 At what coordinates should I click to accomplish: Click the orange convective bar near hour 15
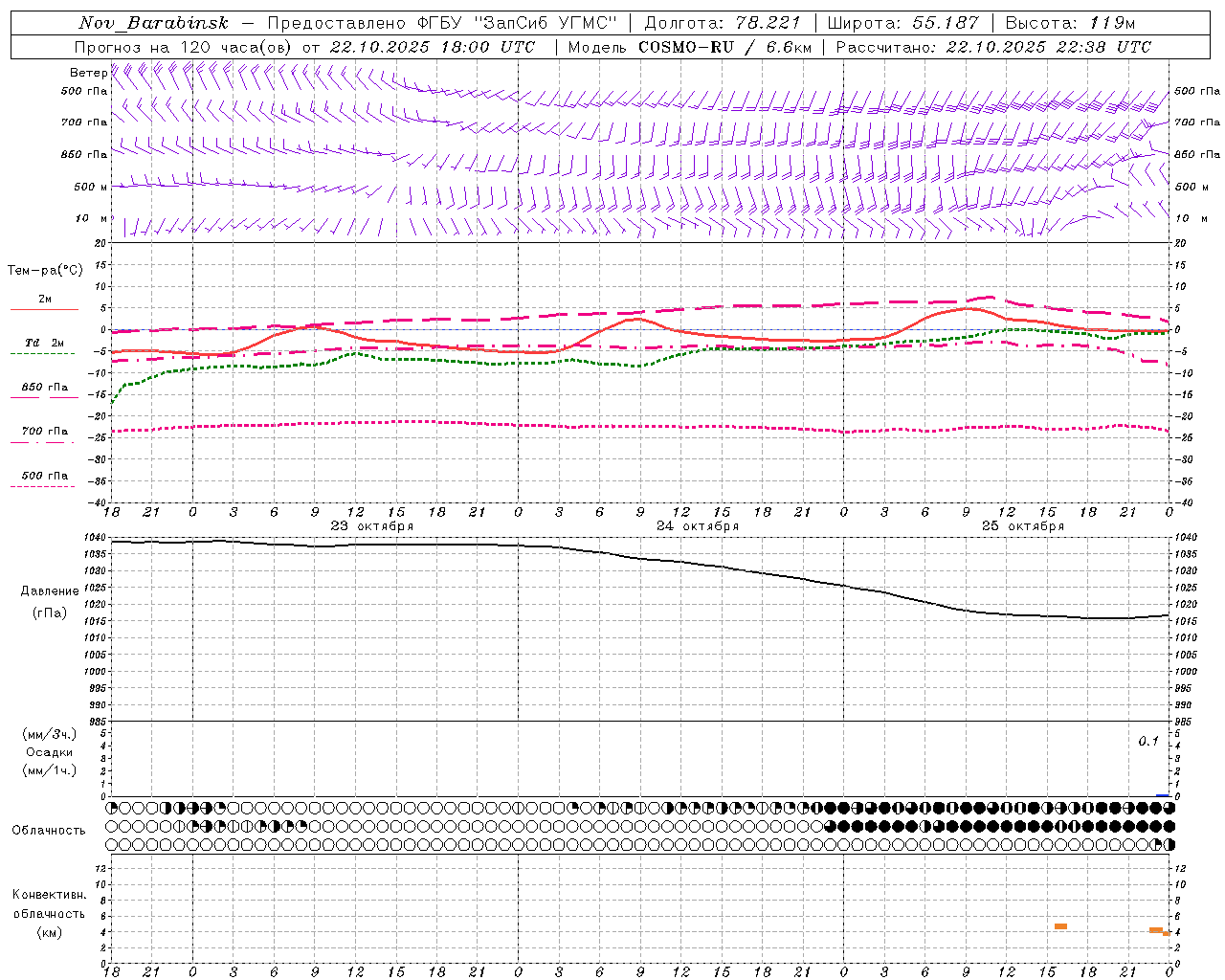point(1060,926)
